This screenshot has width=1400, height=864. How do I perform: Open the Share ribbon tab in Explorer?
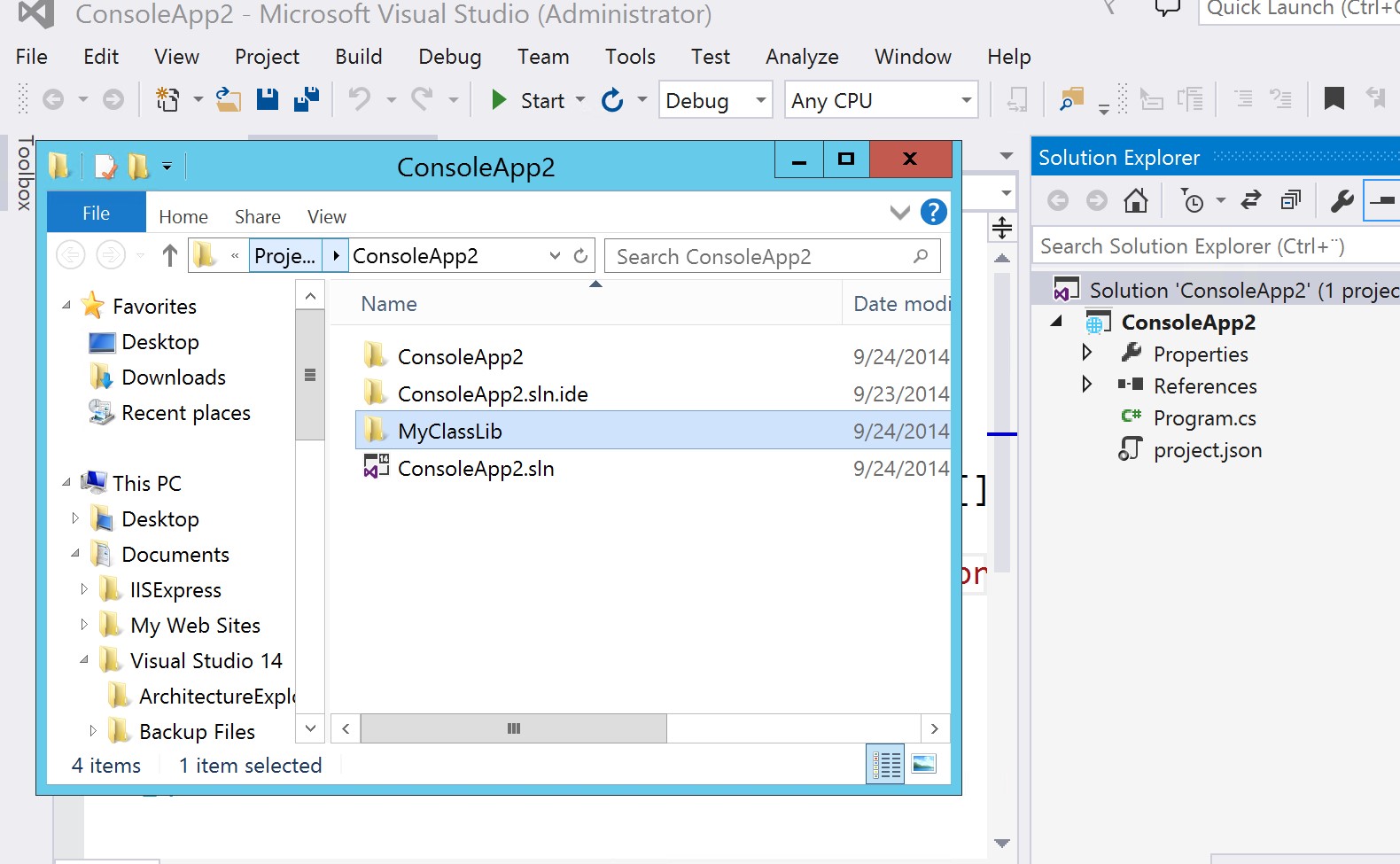258,216
